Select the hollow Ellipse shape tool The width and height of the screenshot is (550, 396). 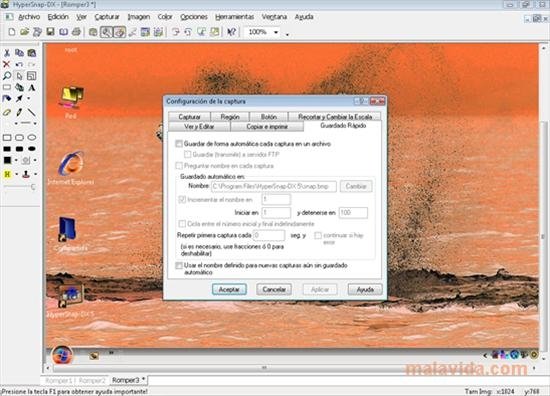click(32, 137)
